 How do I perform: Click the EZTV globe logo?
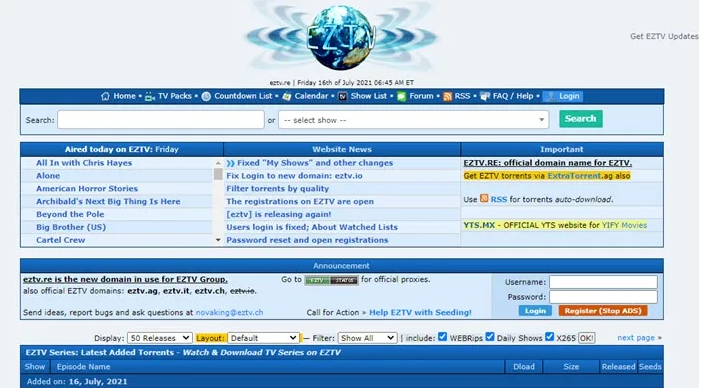point(342,38)
